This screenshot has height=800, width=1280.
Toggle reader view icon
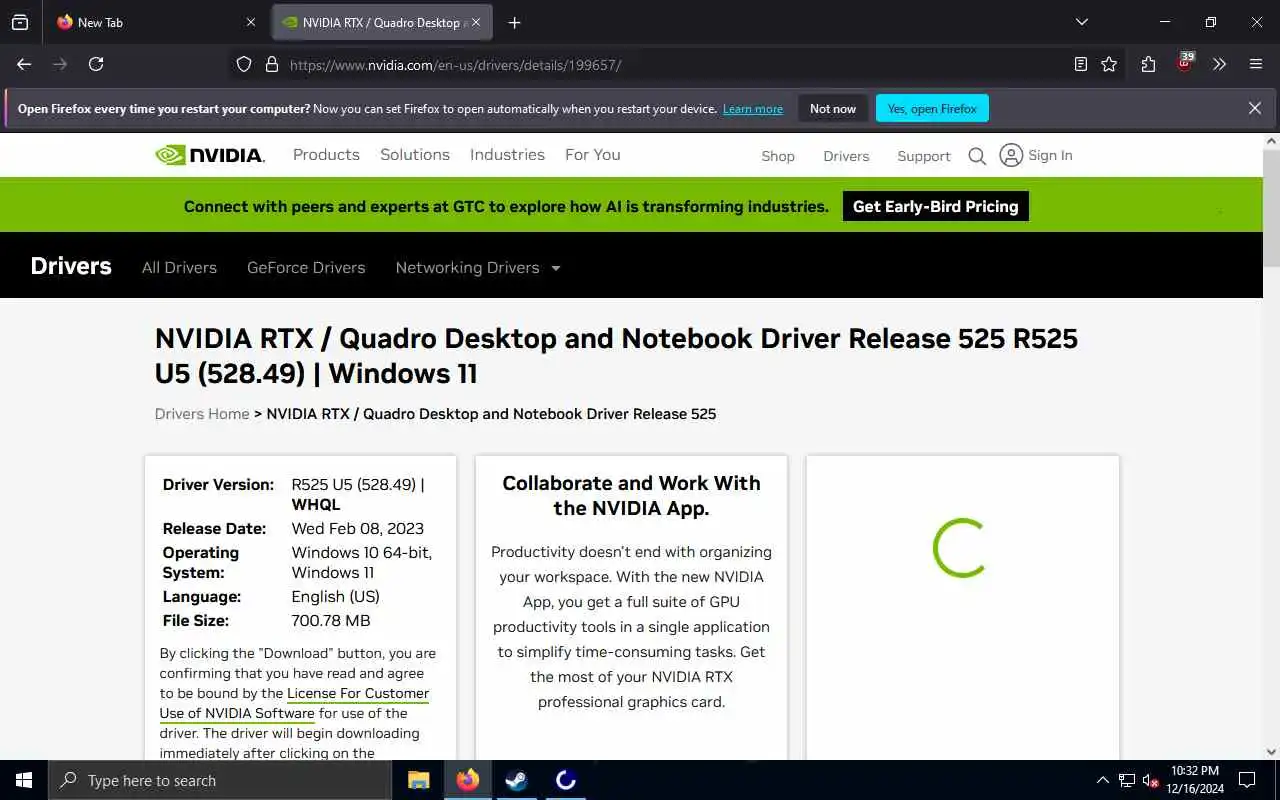pyautogui.click(x=1080, y=64)
